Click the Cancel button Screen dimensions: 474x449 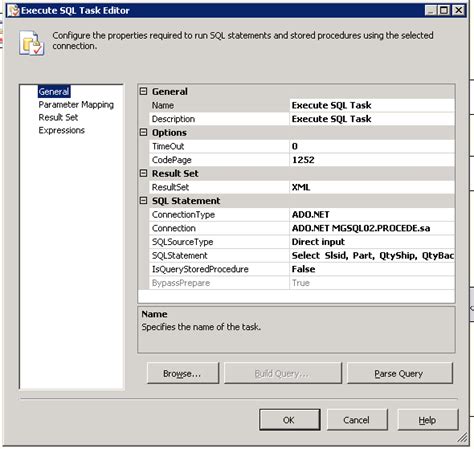pos(357,420)
